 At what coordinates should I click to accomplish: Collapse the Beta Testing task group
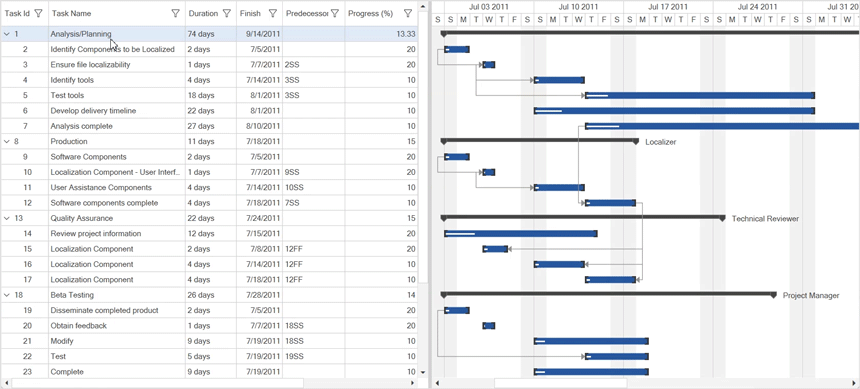pos(7,295)
